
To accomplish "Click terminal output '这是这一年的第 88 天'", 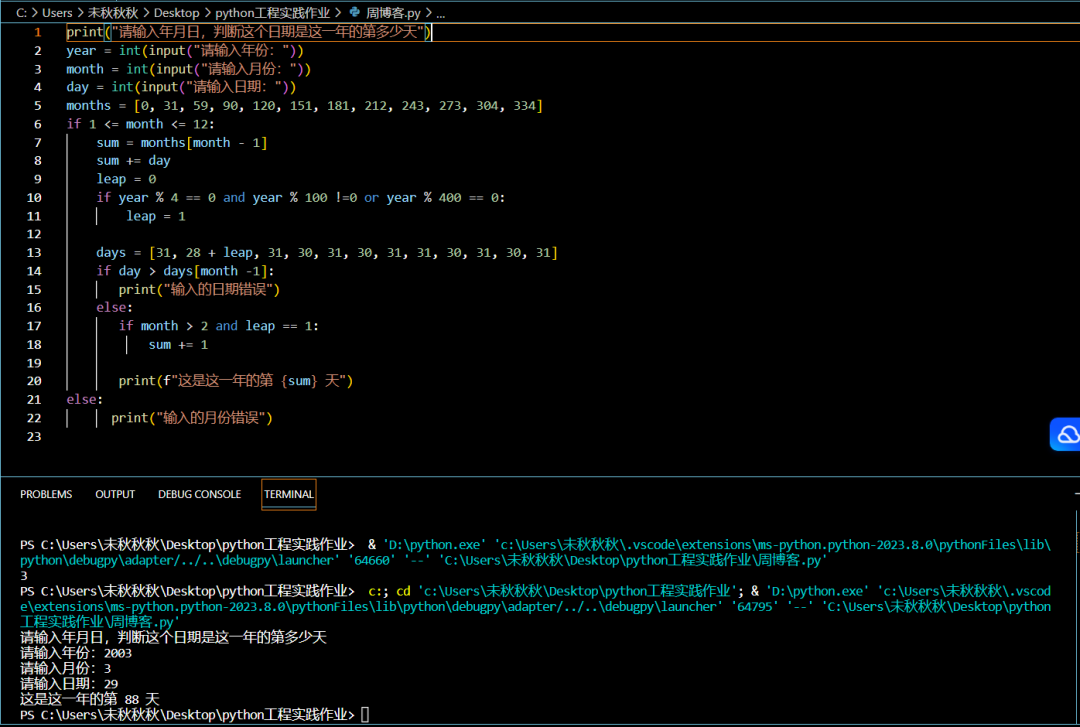I will coord(90,699).
